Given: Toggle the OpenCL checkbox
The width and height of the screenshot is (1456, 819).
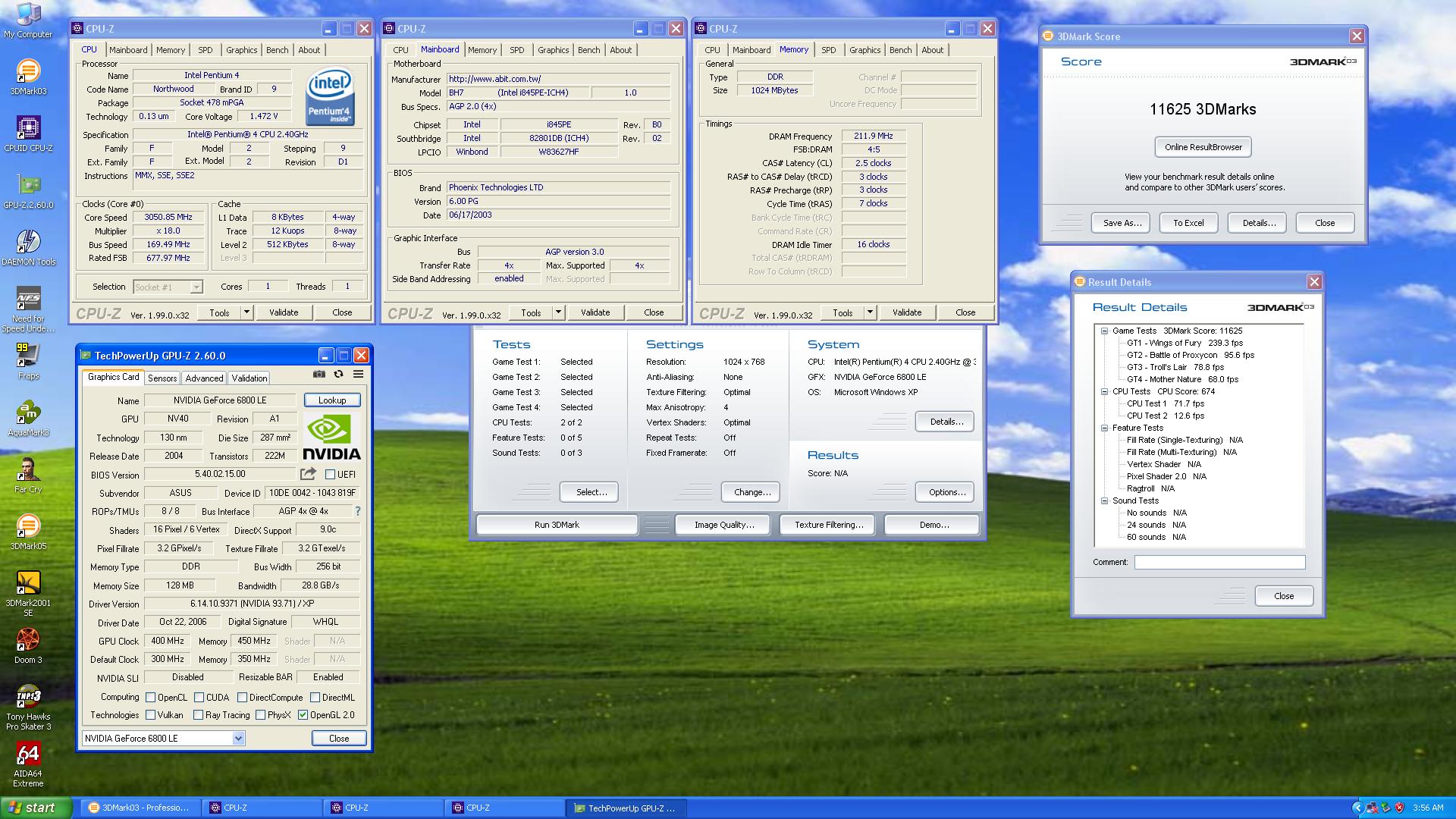Looking at the screenshot, I should (150, 698).
